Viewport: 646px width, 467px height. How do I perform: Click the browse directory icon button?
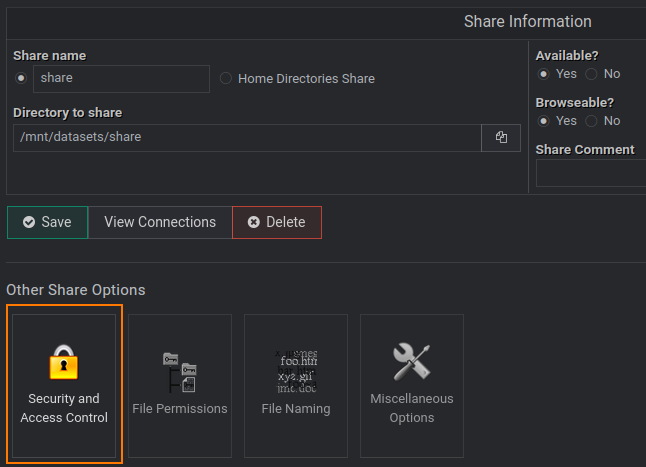[x=501, y=137]
